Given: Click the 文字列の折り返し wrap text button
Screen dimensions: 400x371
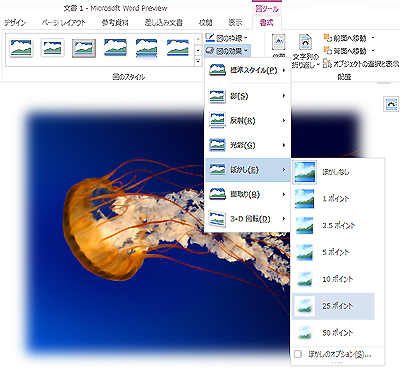Looking at the screenshot, I should [306, 51].
